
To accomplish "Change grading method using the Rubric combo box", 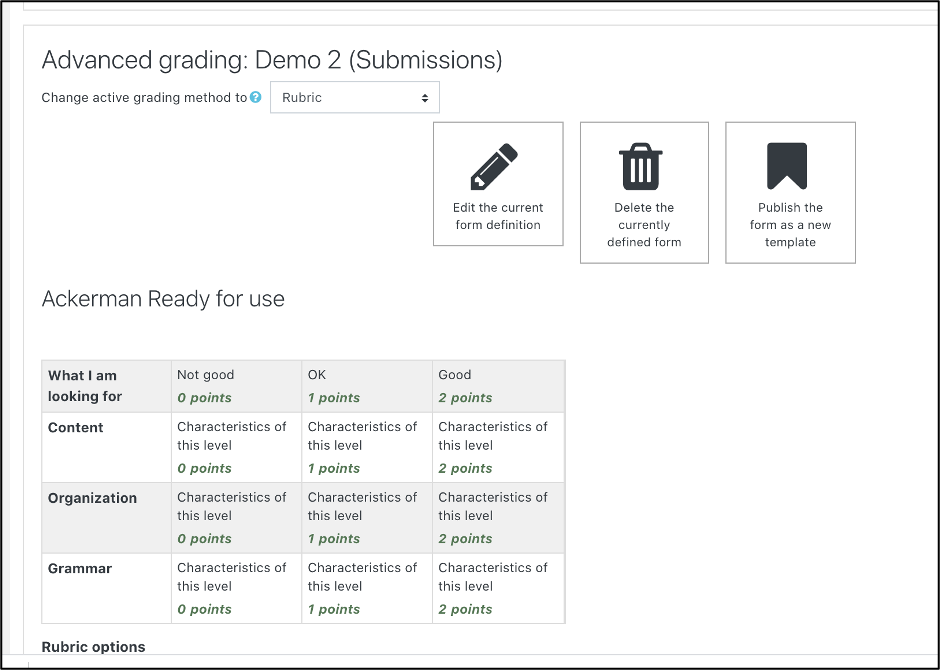I will 355,97.
